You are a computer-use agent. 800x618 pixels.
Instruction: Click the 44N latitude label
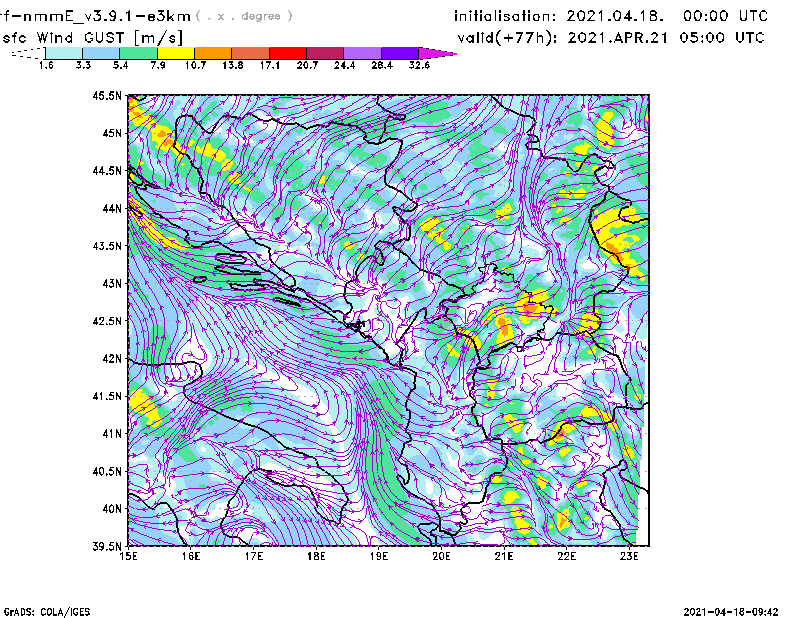click(112, 208)
